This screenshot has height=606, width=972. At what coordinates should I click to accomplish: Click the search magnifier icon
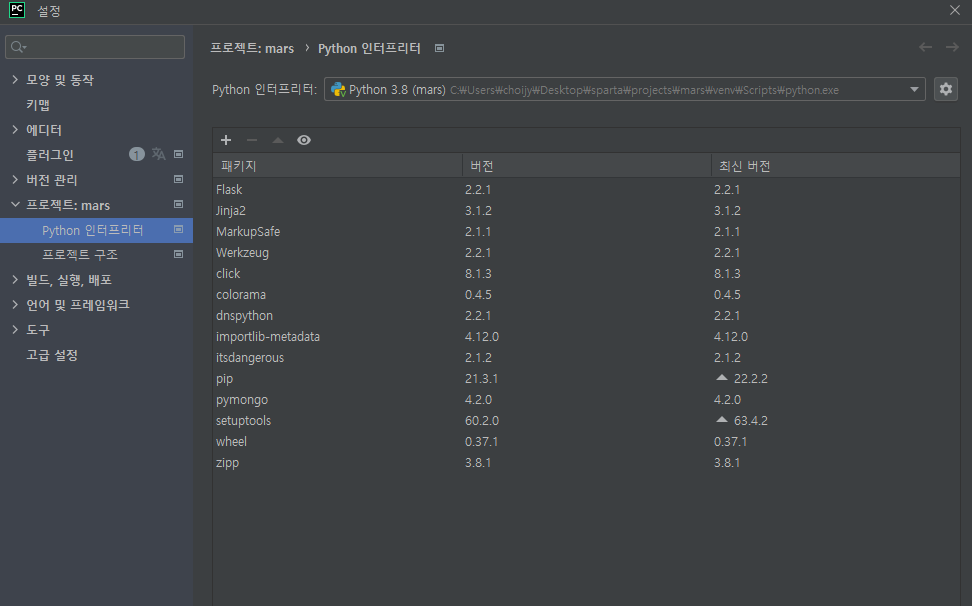click(x=18, y=47)
